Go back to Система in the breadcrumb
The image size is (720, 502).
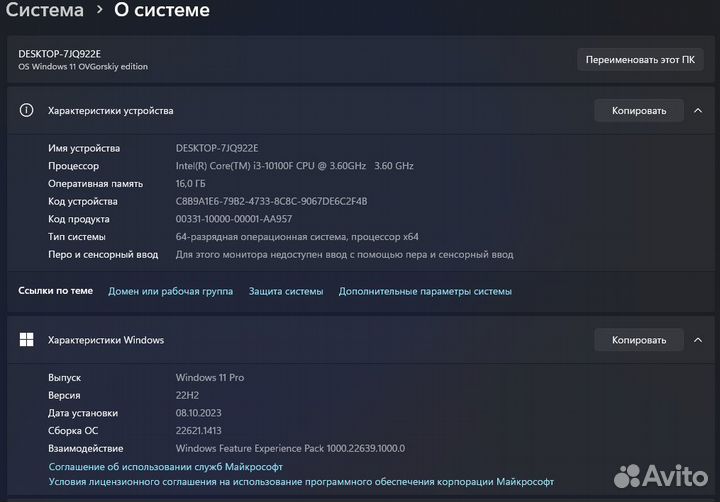[45, 10]
